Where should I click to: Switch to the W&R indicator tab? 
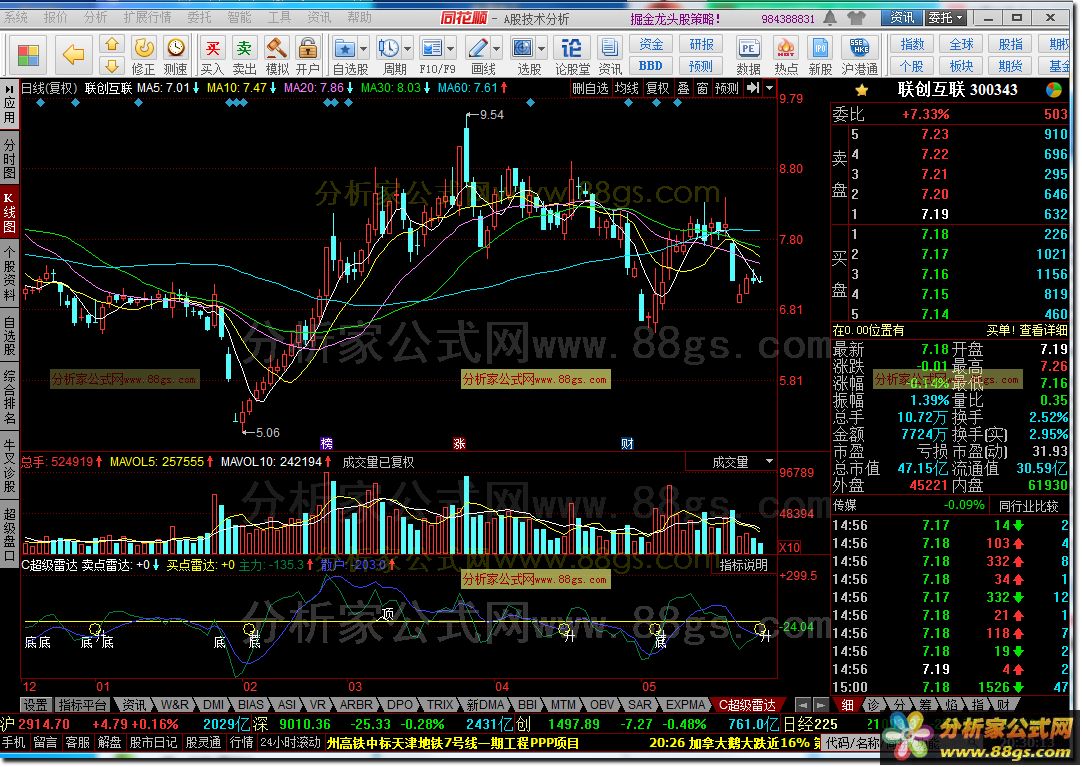[x=174, y=705]
